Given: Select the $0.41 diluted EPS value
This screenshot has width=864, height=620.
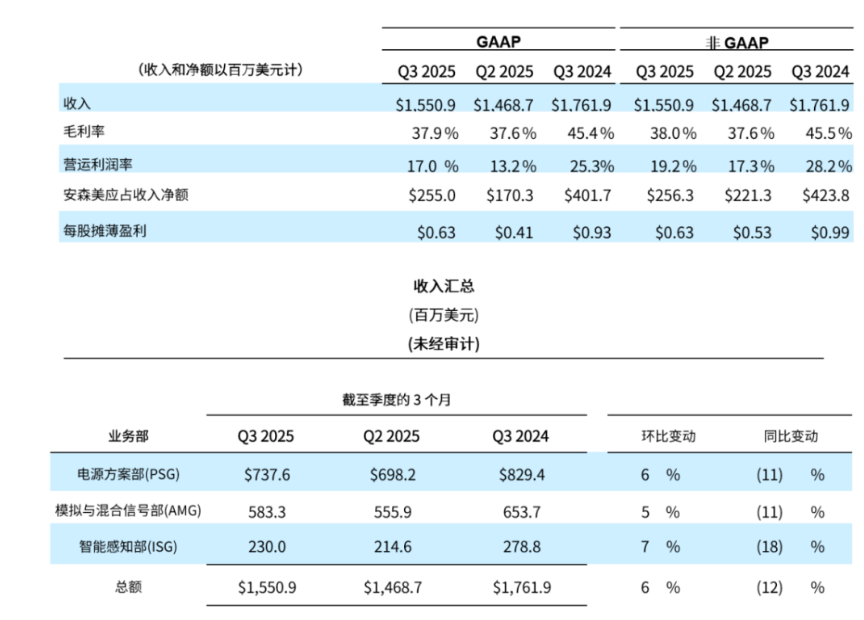Looking at the screenshot, I should point(514,233).
